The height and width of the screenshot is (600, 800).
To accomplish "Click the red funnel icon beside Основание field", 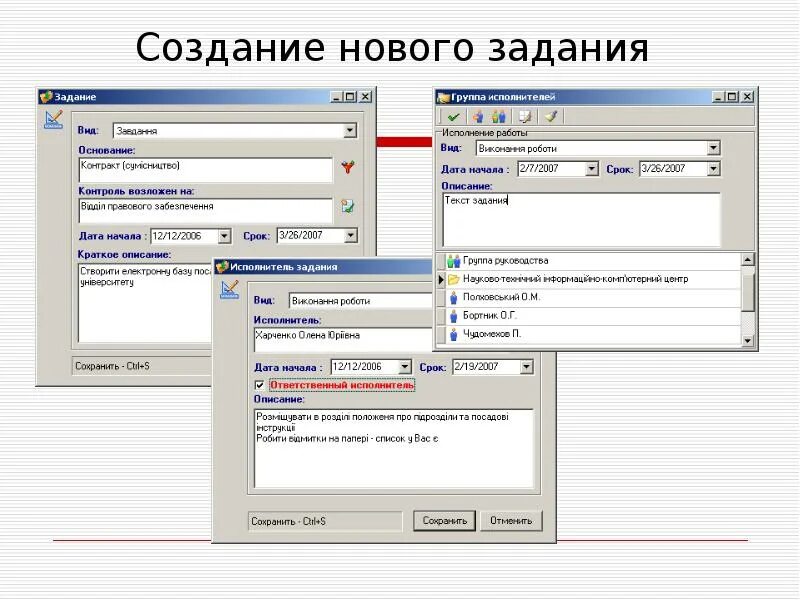I will click(x=348, y=167).
